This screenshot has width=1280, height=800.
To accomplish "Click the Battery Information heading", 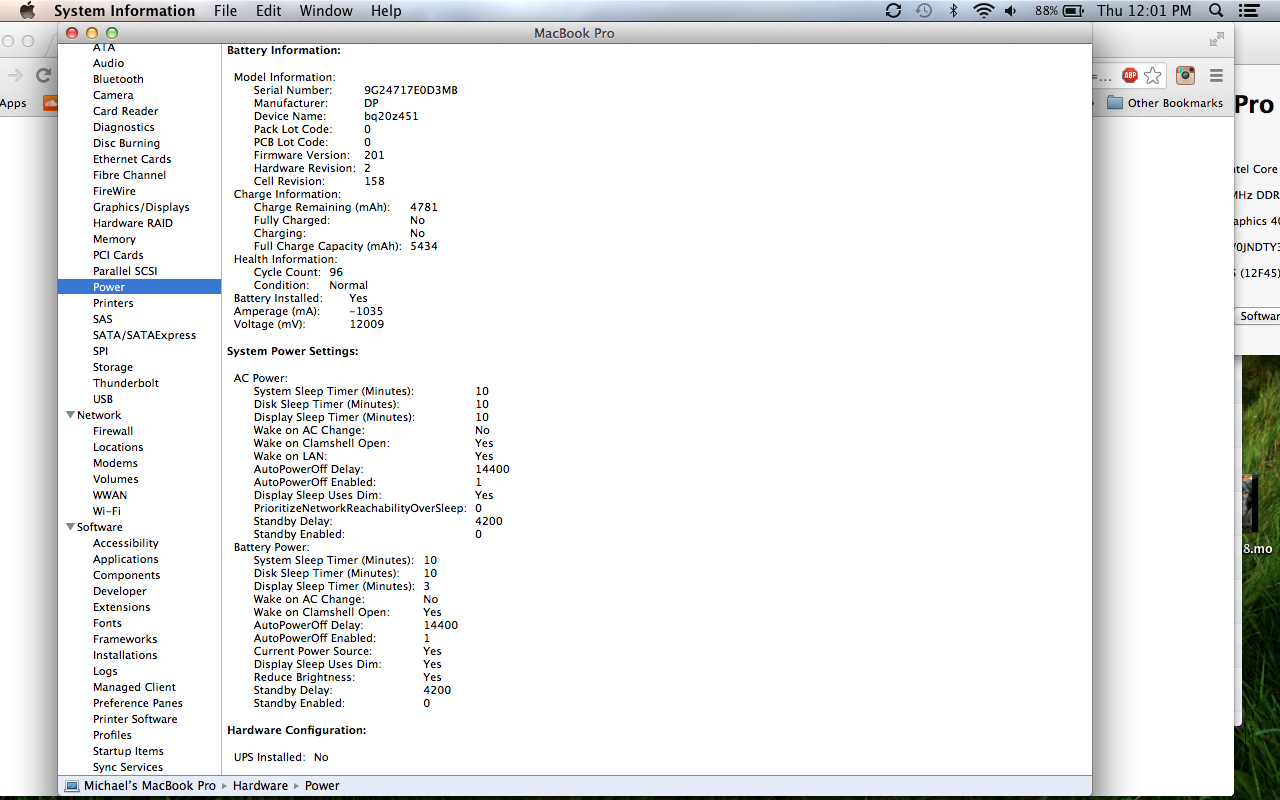I will pos(284,50).
